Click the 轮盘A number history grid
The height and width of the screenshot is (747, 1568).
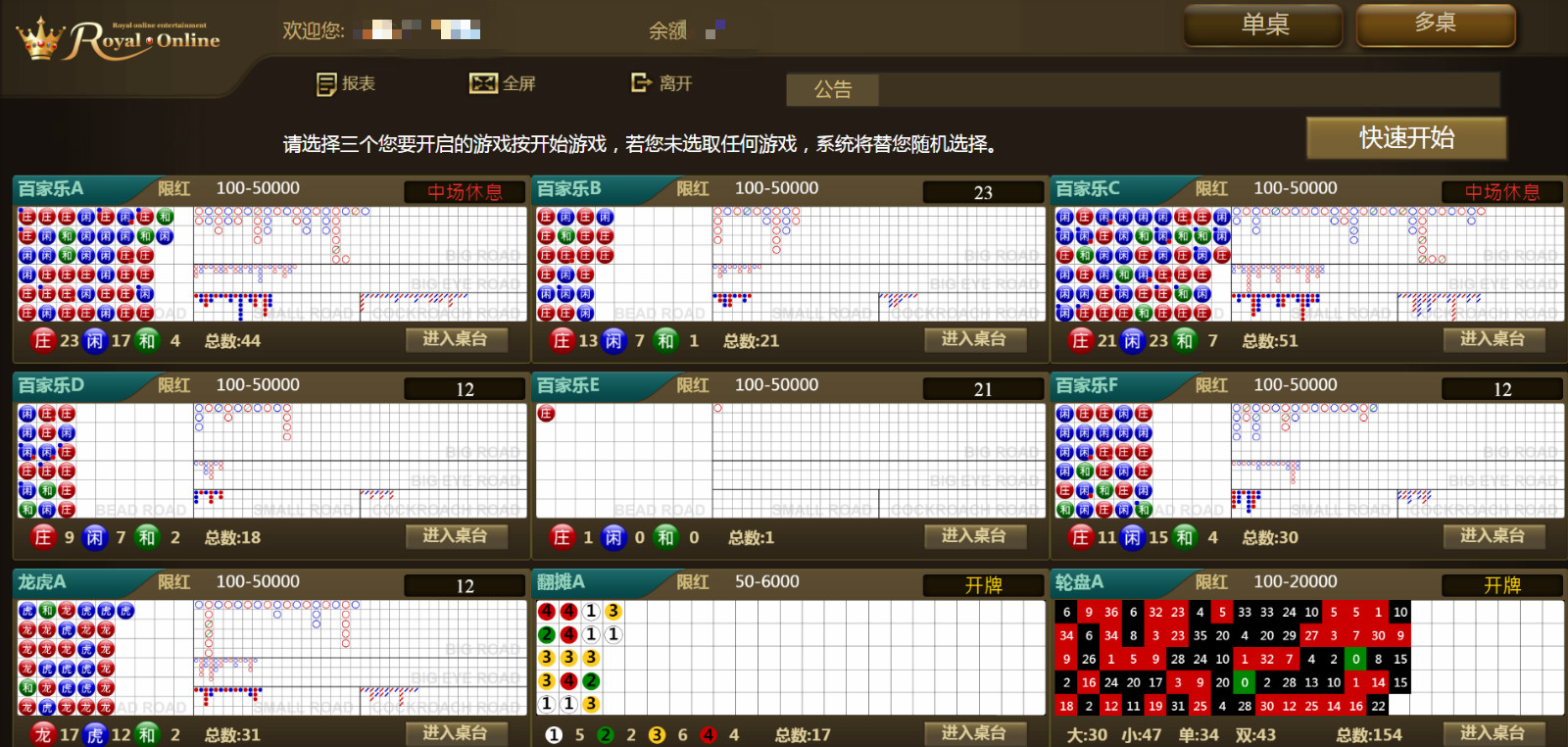[x=1233, y=659]
